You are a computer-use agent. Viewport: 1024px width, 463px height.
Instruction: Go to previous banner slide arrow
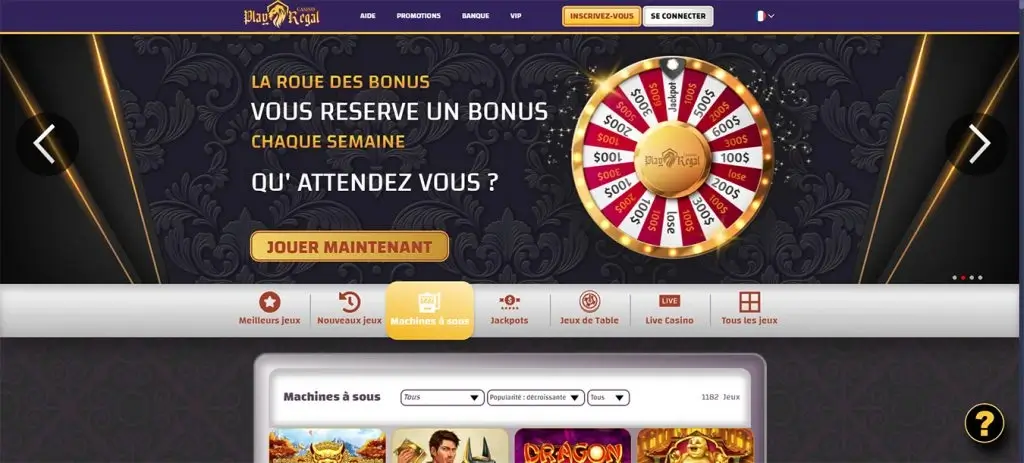click(x=46, y=144)
